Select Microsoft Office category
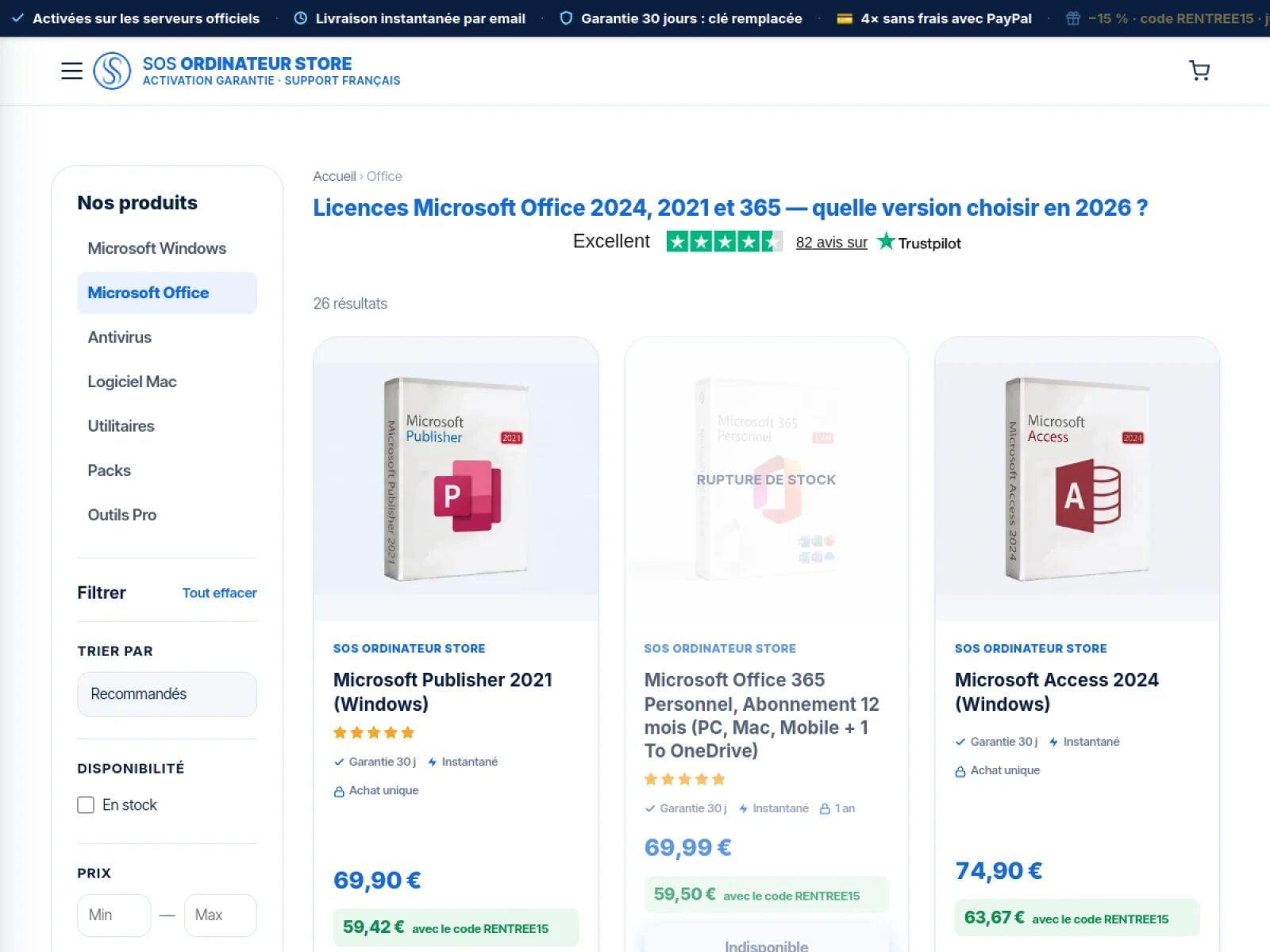Viewport: 1270px width, 952px height. 167,293
